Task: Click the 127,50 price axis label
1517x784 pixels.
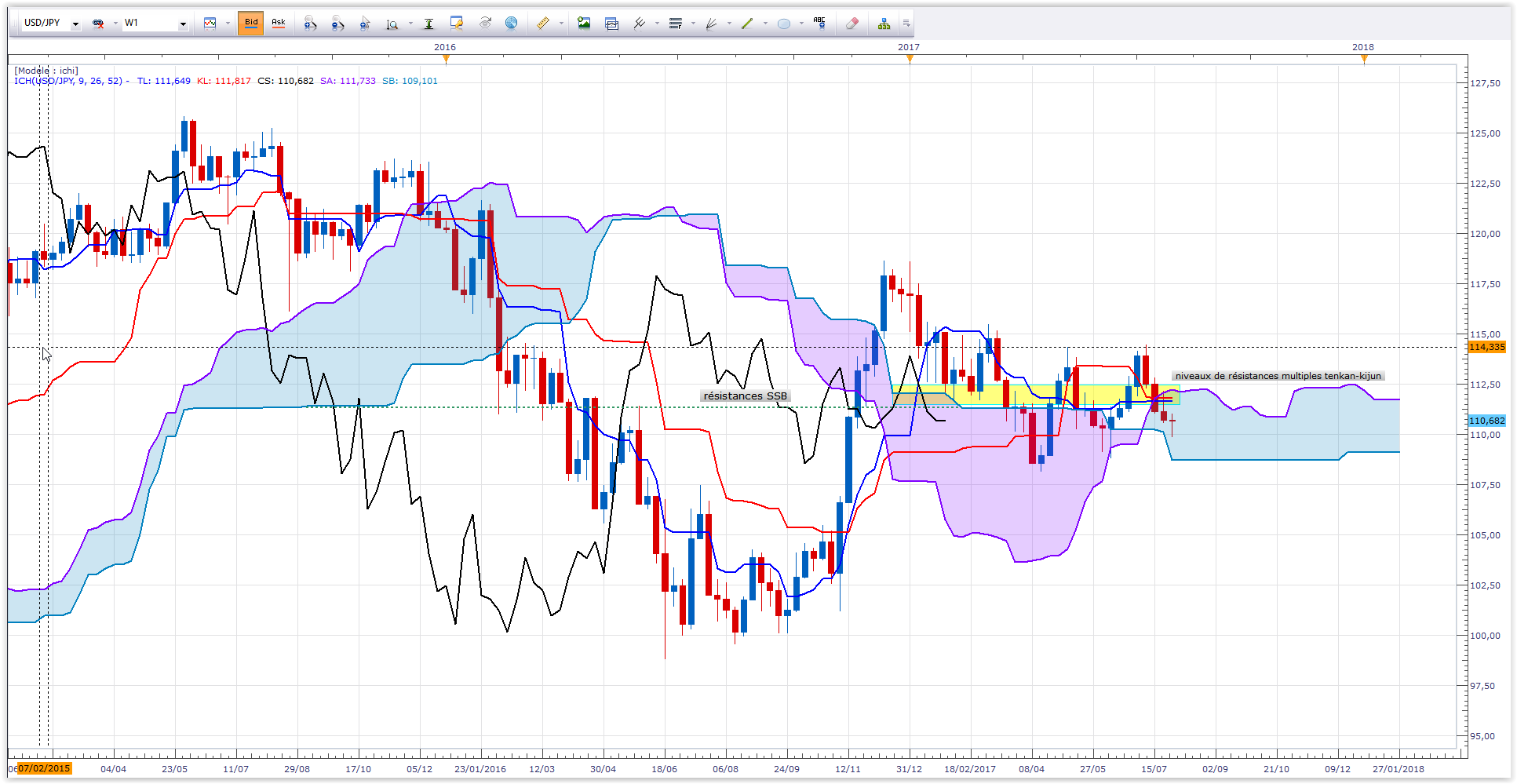Action: click(x=1486, y=83)
